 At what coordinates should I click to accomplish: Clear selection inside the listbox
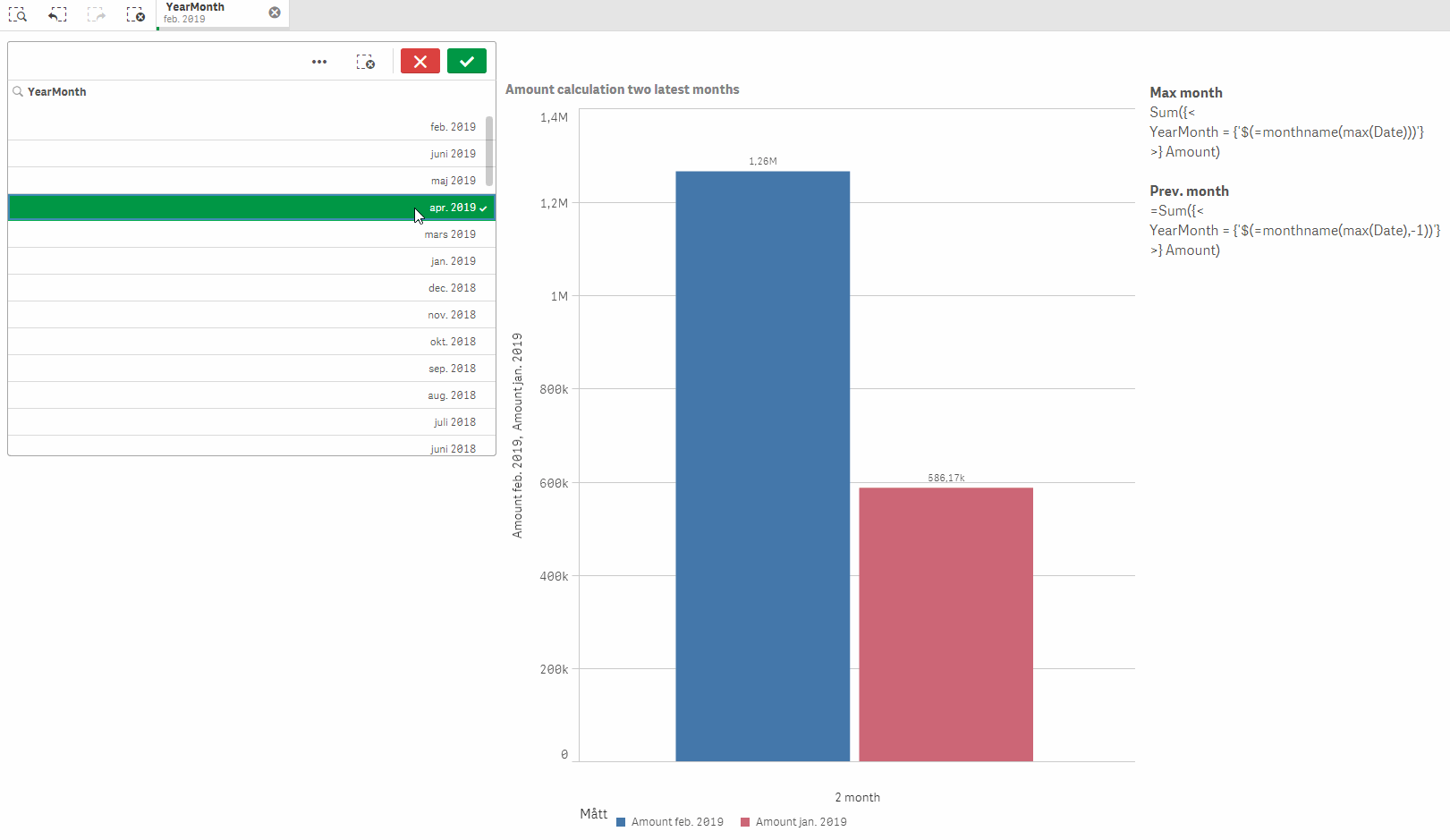(366, 62)
